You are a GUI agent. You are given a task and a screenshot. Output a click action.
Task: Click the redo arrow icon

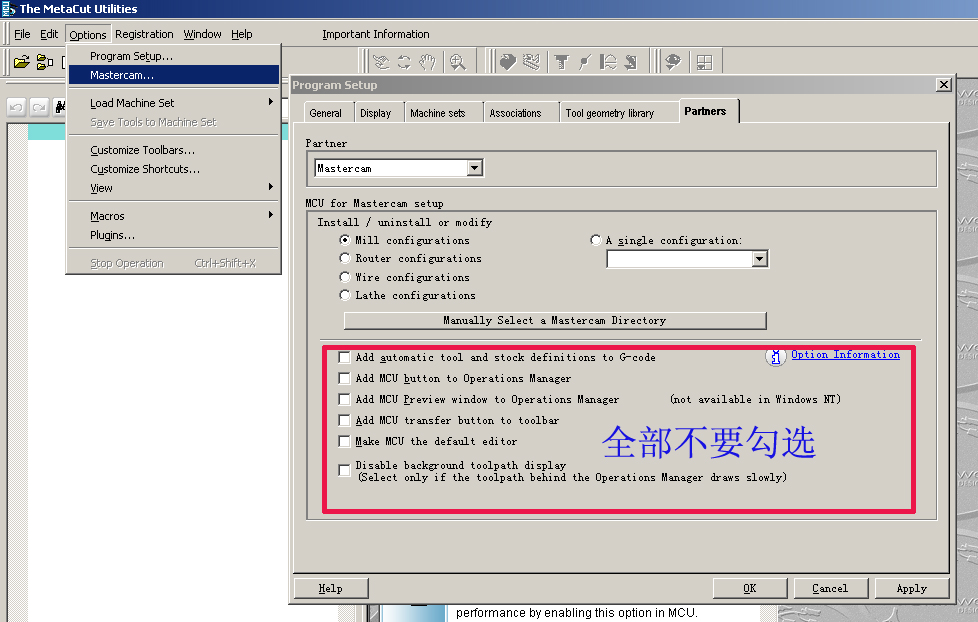click(x=39, y=107)
